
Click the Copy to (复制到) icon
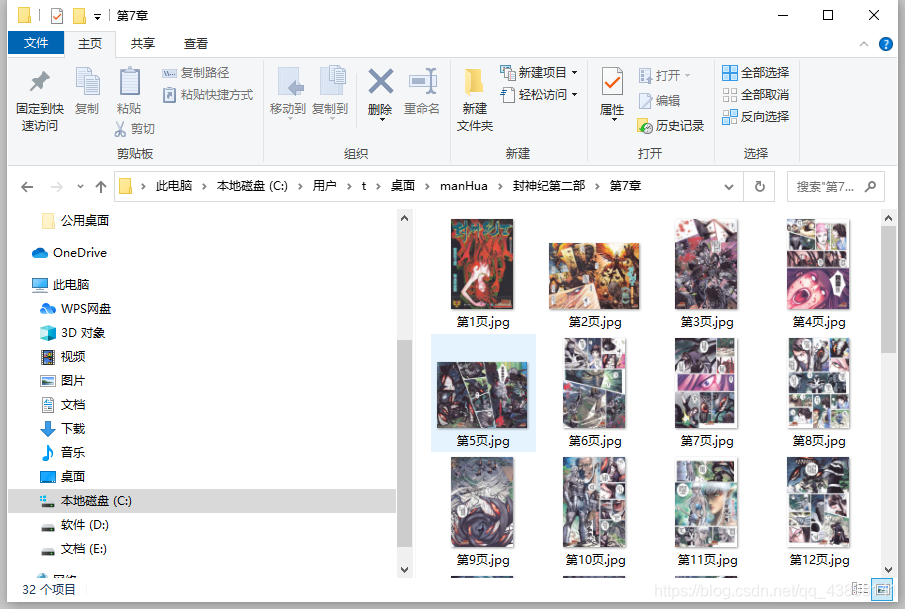click(x=332, y=81)
